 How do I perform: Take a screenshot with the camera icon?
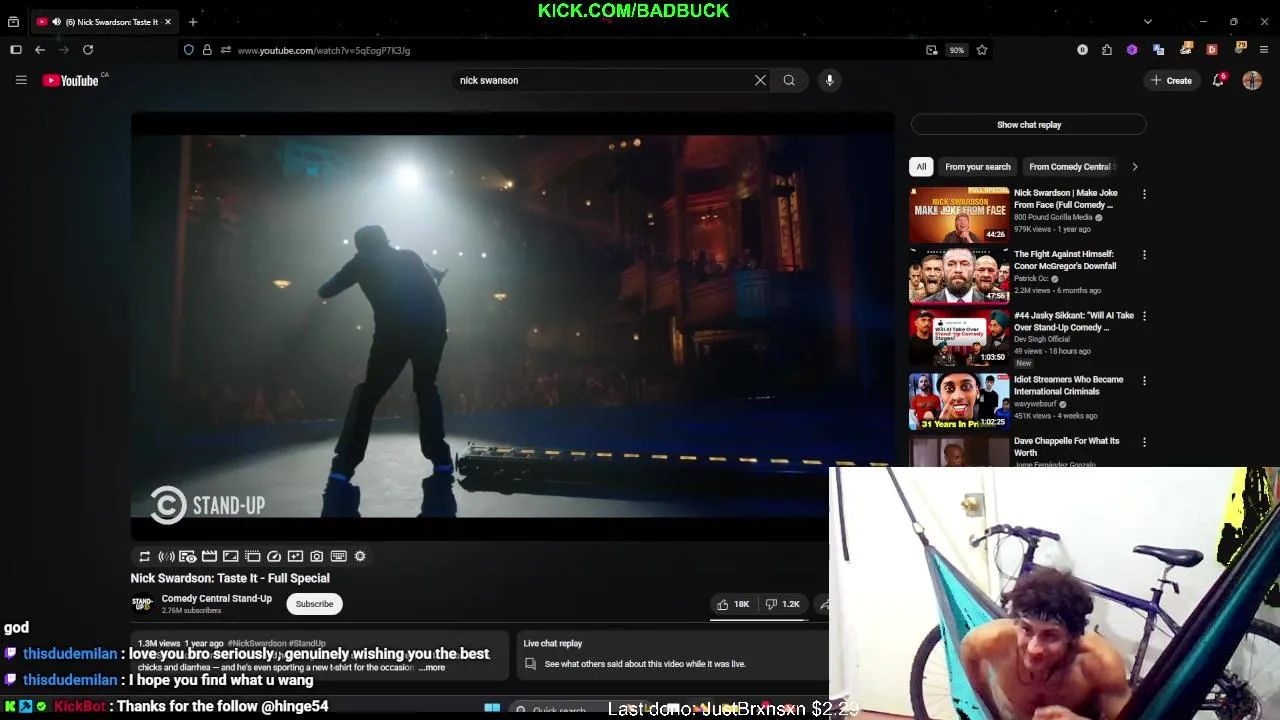(x=317, y=556)
